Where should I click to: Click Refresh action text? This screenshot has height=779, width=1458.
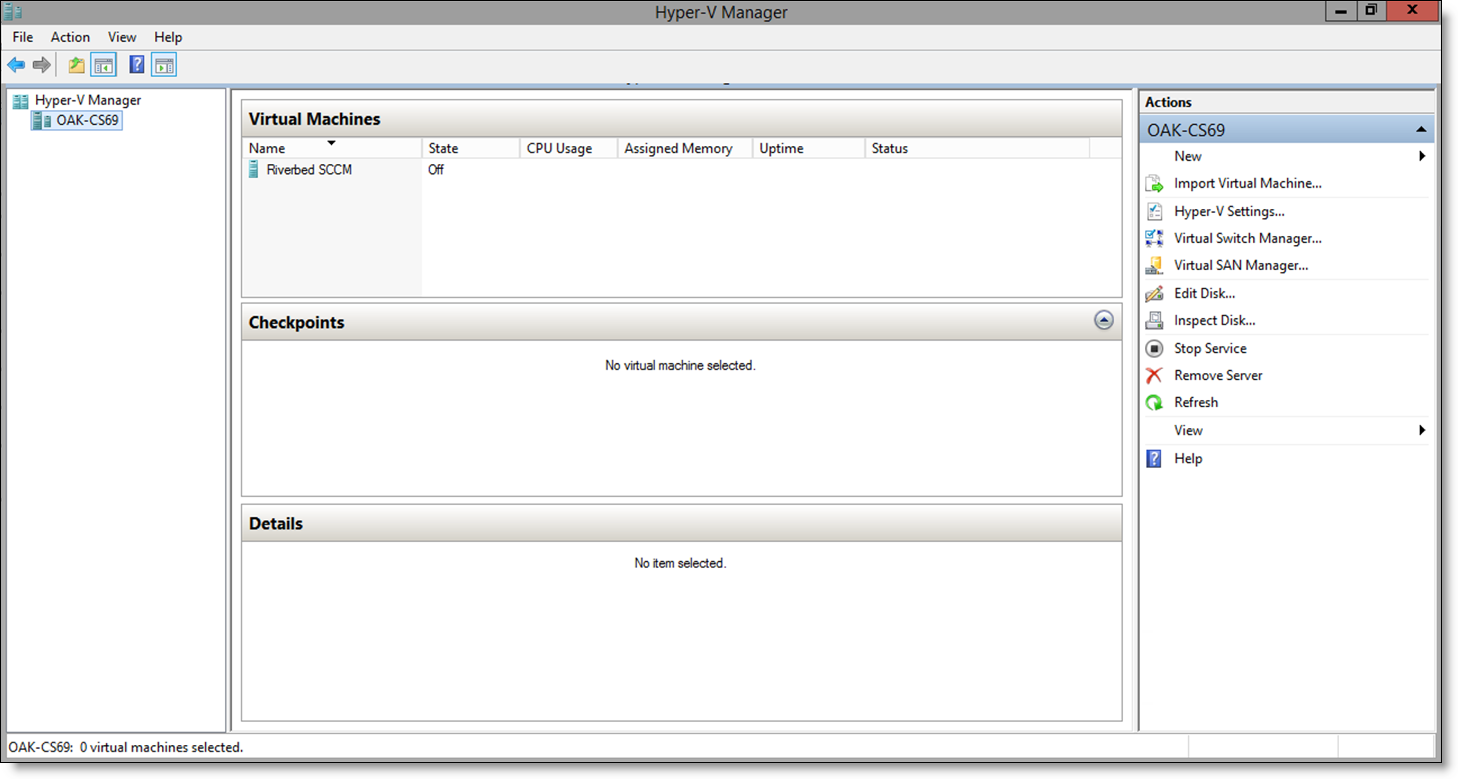tap(1196, 402)
